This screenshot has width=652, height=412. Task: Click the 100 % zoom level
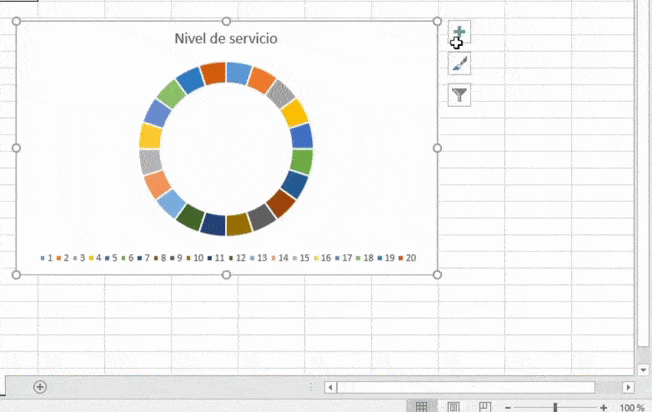click(x=632, y=408)
